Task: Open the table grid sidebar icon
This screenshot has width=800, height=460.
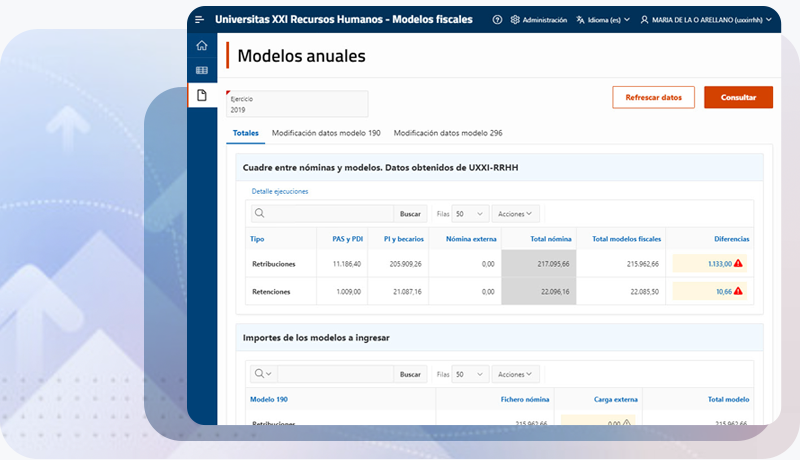Action: coord(202,70)
